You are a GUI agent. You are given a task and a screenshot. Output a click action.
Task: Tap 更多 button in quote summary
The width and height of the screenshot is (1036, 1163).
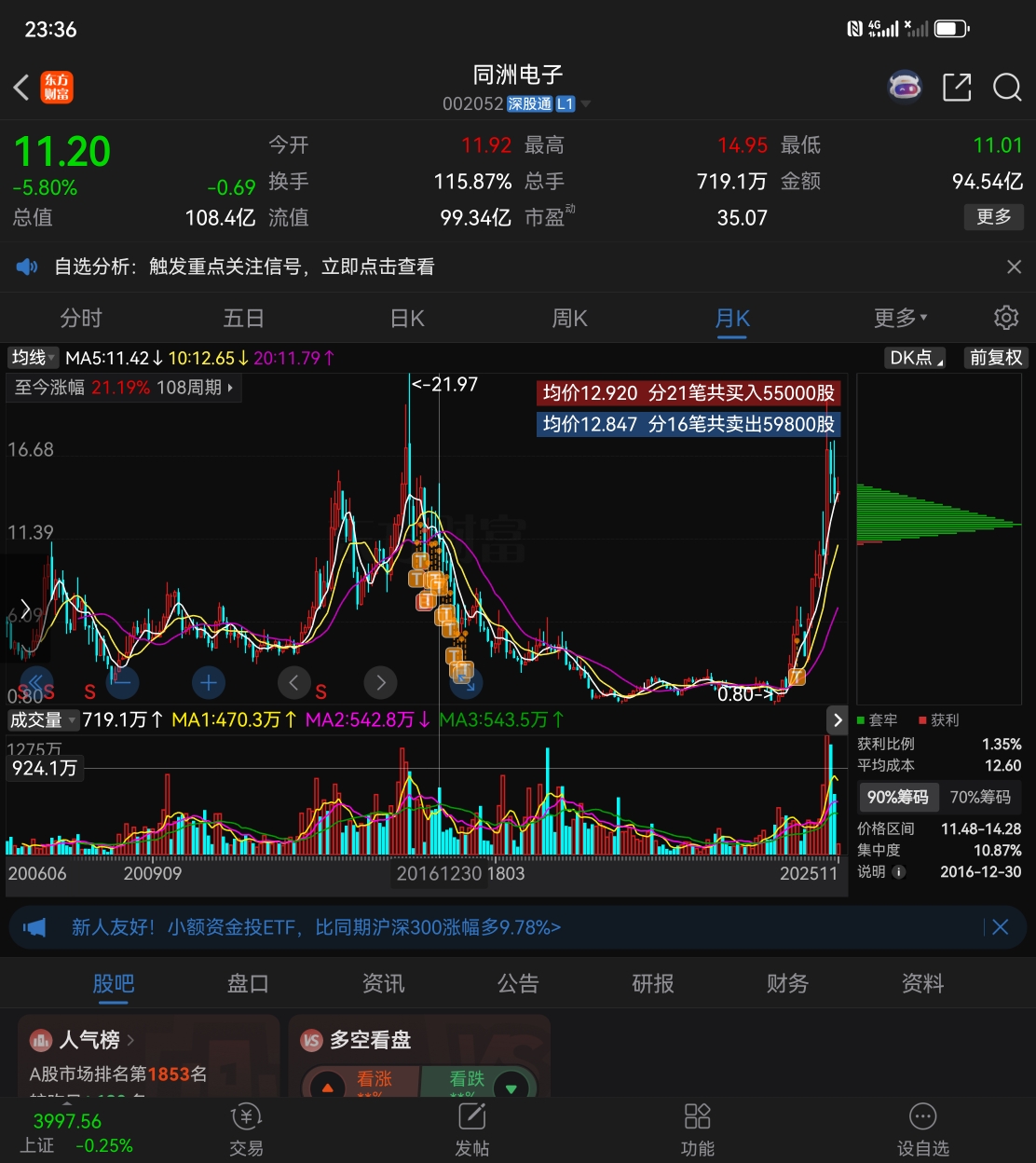pyautogui.click(x=994, y=217)
